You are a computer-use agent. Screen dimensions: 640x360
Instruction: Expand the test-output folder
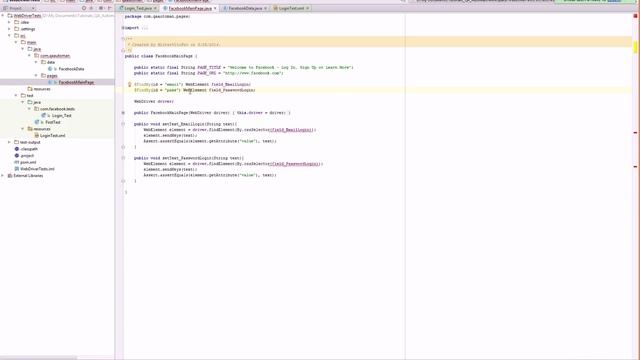(x=9, y=142)
